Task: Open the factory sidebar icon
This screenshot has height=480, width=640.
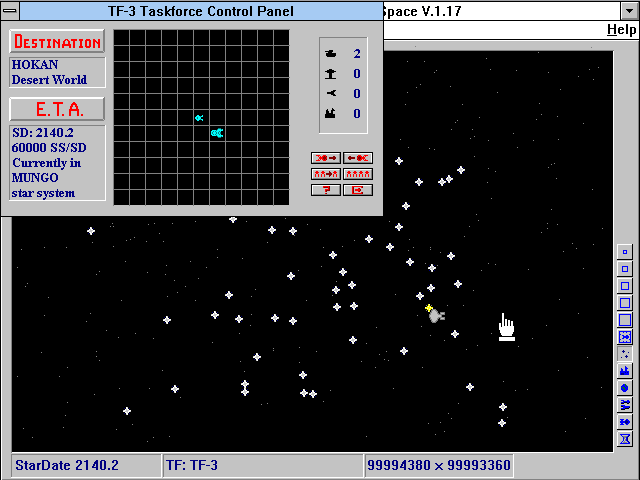Action: pos(624,371)
